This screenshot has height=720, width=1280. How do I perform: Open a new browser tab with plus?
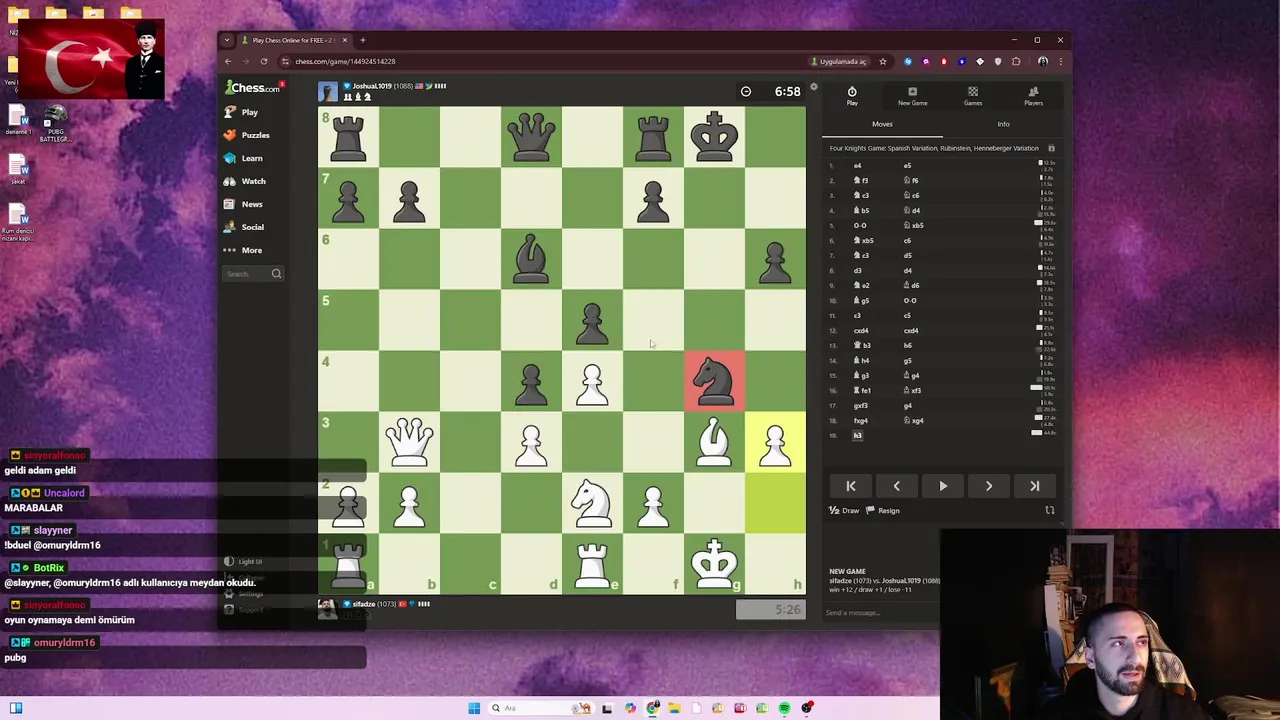click(363, 40)
